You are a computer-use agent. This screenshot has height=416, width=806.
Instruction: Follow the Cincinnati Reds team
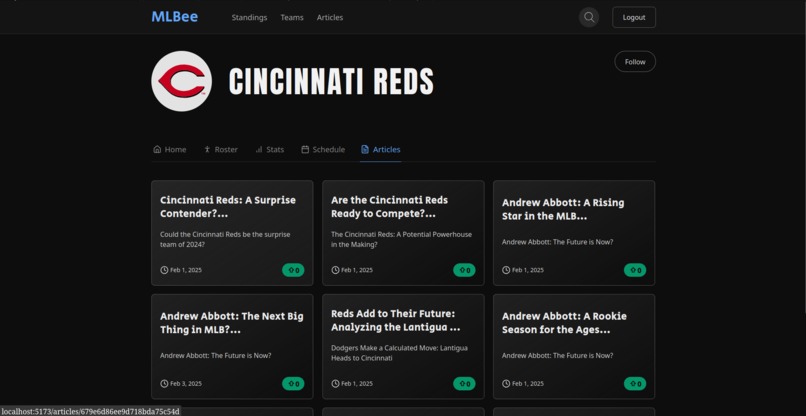tap(635, 62)
